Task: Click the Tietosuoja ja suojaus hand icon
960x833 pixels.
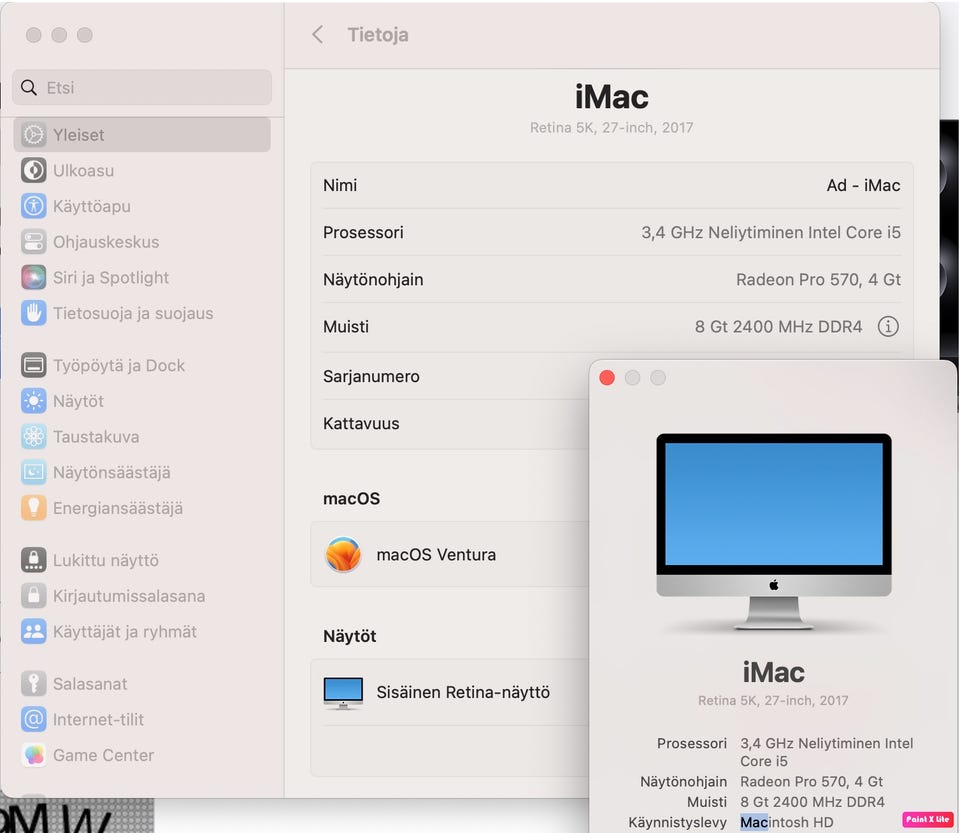Action: point(34,313)
